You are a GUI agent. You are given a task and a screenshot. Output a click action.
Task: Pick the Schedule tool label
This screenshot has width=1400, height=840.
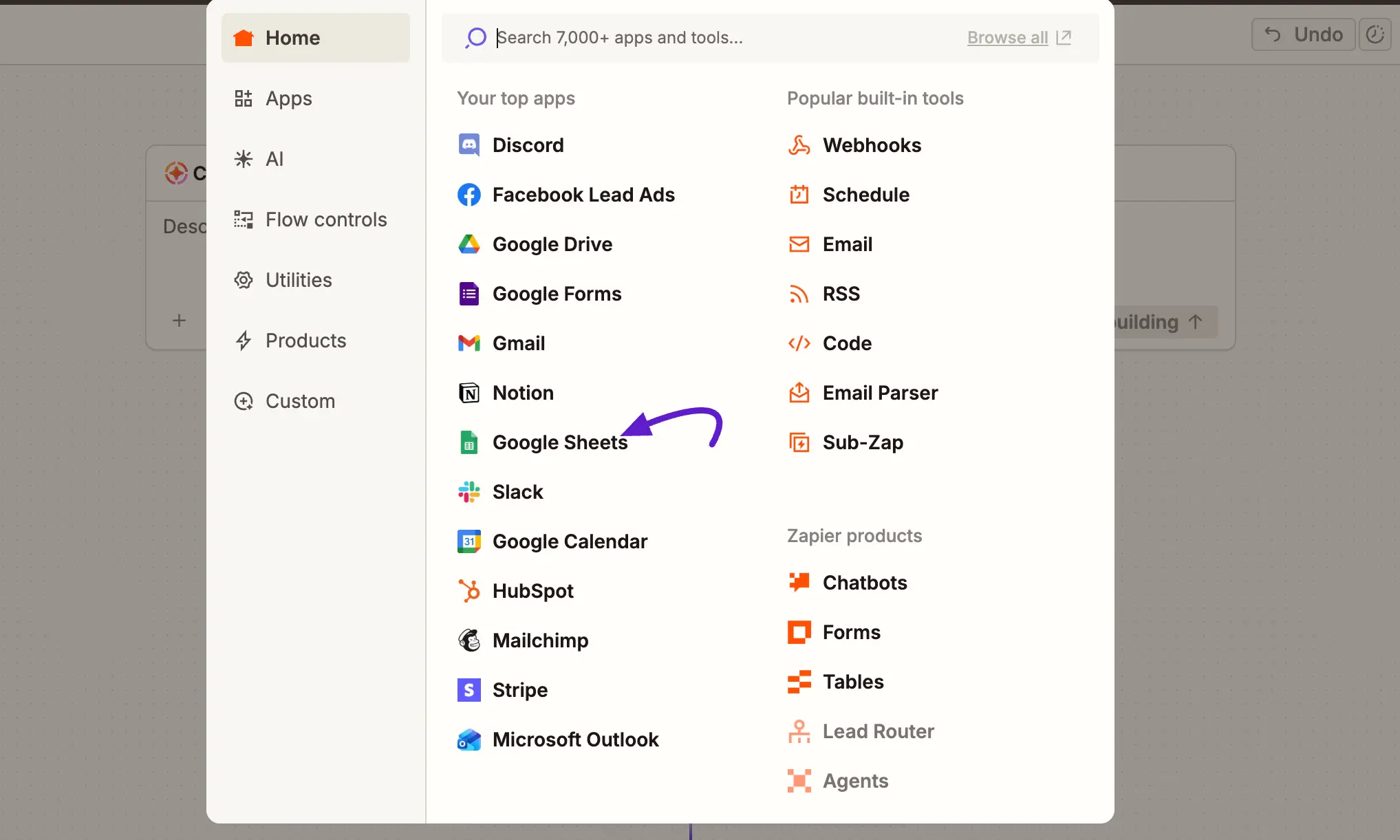pyautogui.click(x=866, y=195)
